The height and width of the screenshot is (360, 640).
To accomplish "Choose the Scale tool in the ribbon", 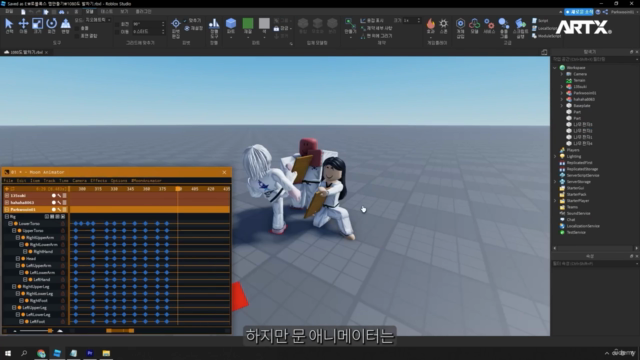I will pyautogui.click(x=38, y=26).
